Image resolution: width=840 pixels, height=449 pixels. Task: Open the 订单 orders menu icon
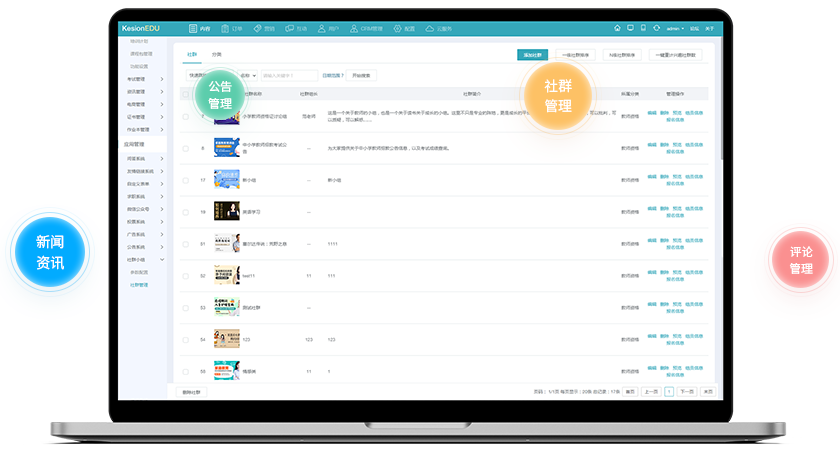pyautogui.click(x=225, y=29)
